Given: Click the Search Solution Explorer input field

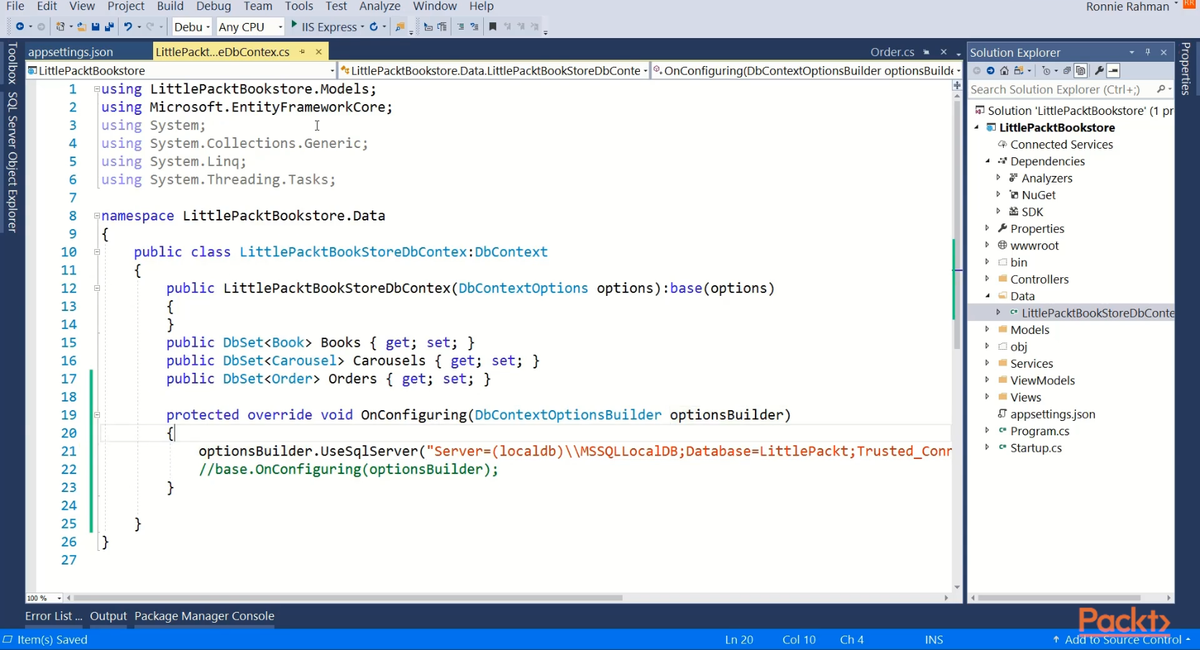Looking at the screenshot, I should 1060,89.
